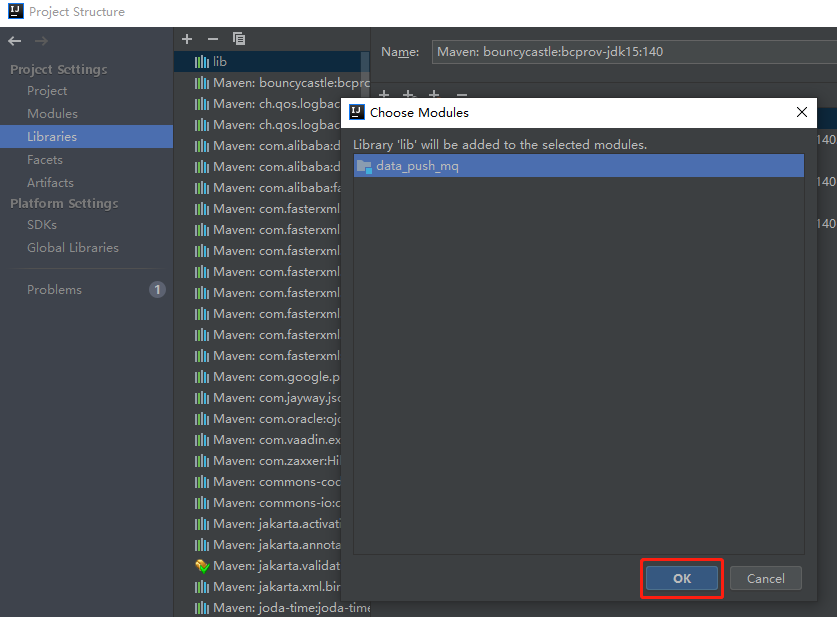Image resolution: width=837 pixels, height=617 pixels.
Task: Open Problems list
Action: tap(54, 289)
